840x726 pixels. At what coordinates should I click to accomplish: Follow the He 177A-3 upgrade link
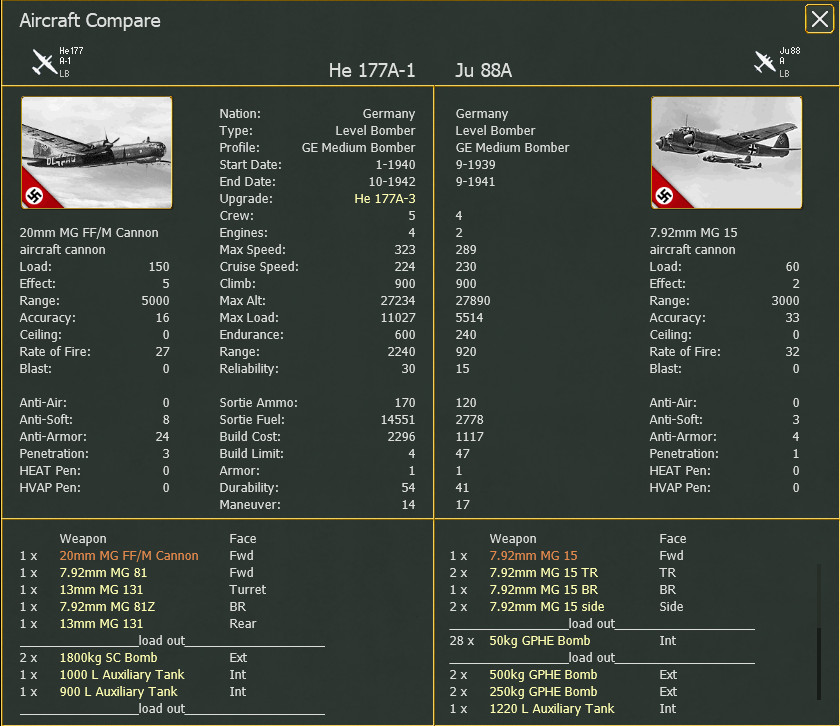click(385, 199)
